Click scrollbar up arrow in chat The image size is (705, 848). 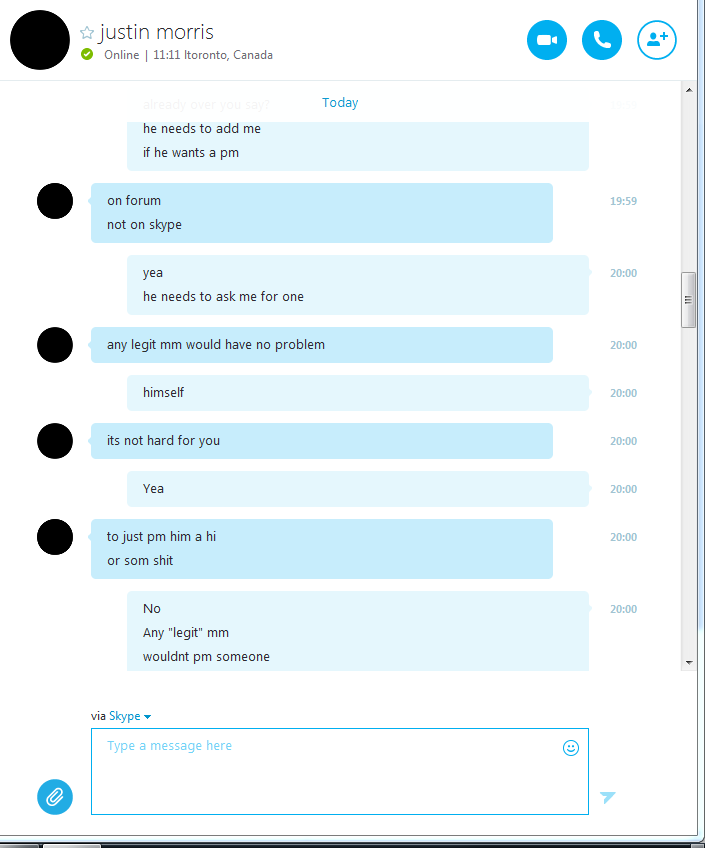[689, 90]
